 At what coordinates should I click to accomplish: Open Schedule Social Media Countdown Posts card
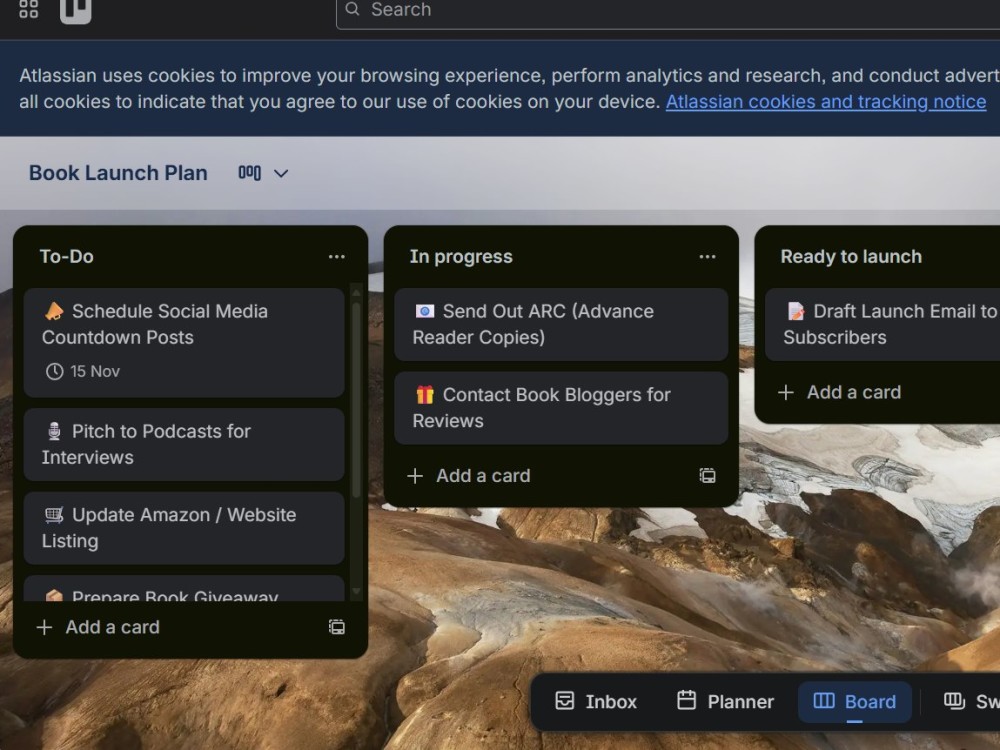184,342
